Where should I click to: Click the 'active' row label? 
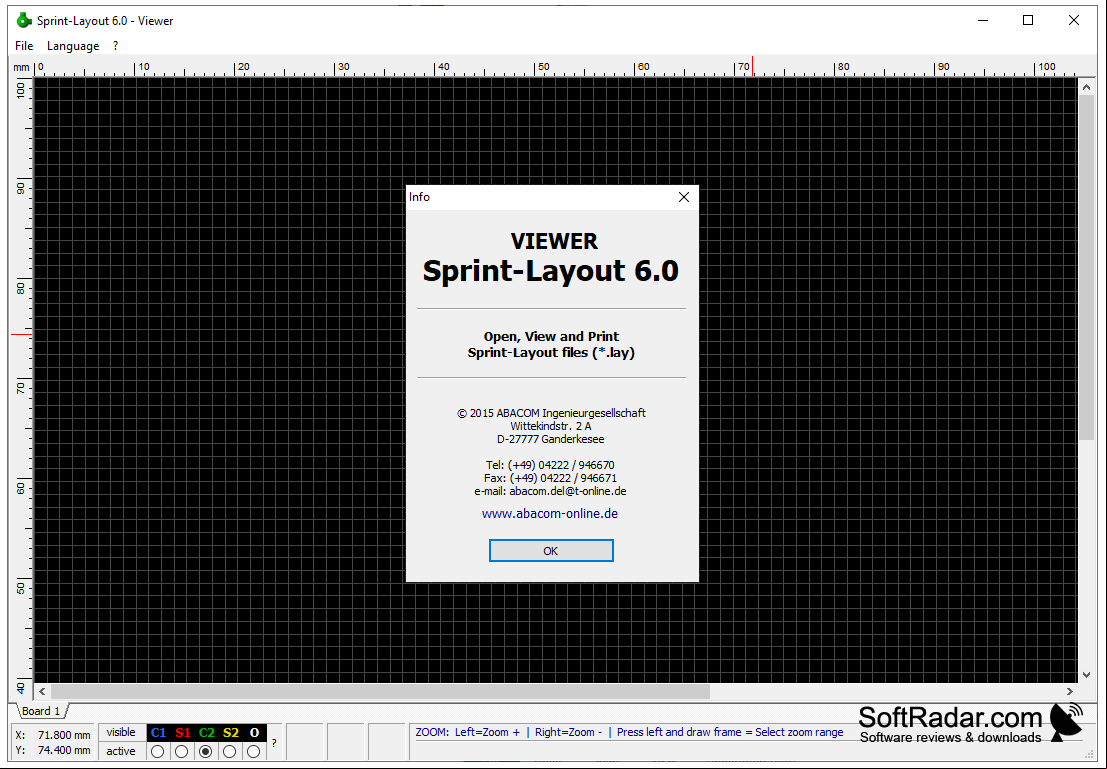(x=121, y=751)
